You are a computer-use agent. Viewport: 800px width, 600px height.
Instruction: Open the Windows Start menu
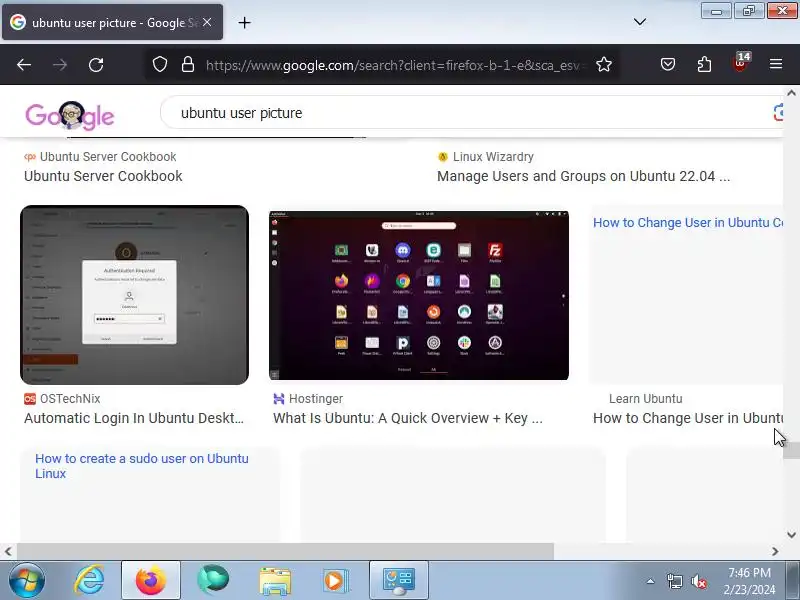coord(27,580)
